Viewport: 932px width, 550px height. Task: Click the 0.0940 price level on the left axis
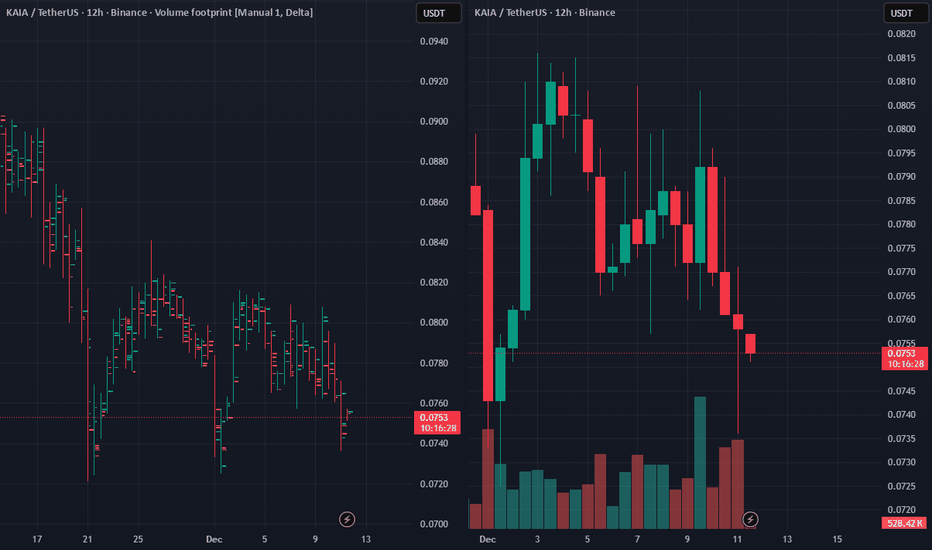[434, 41]
